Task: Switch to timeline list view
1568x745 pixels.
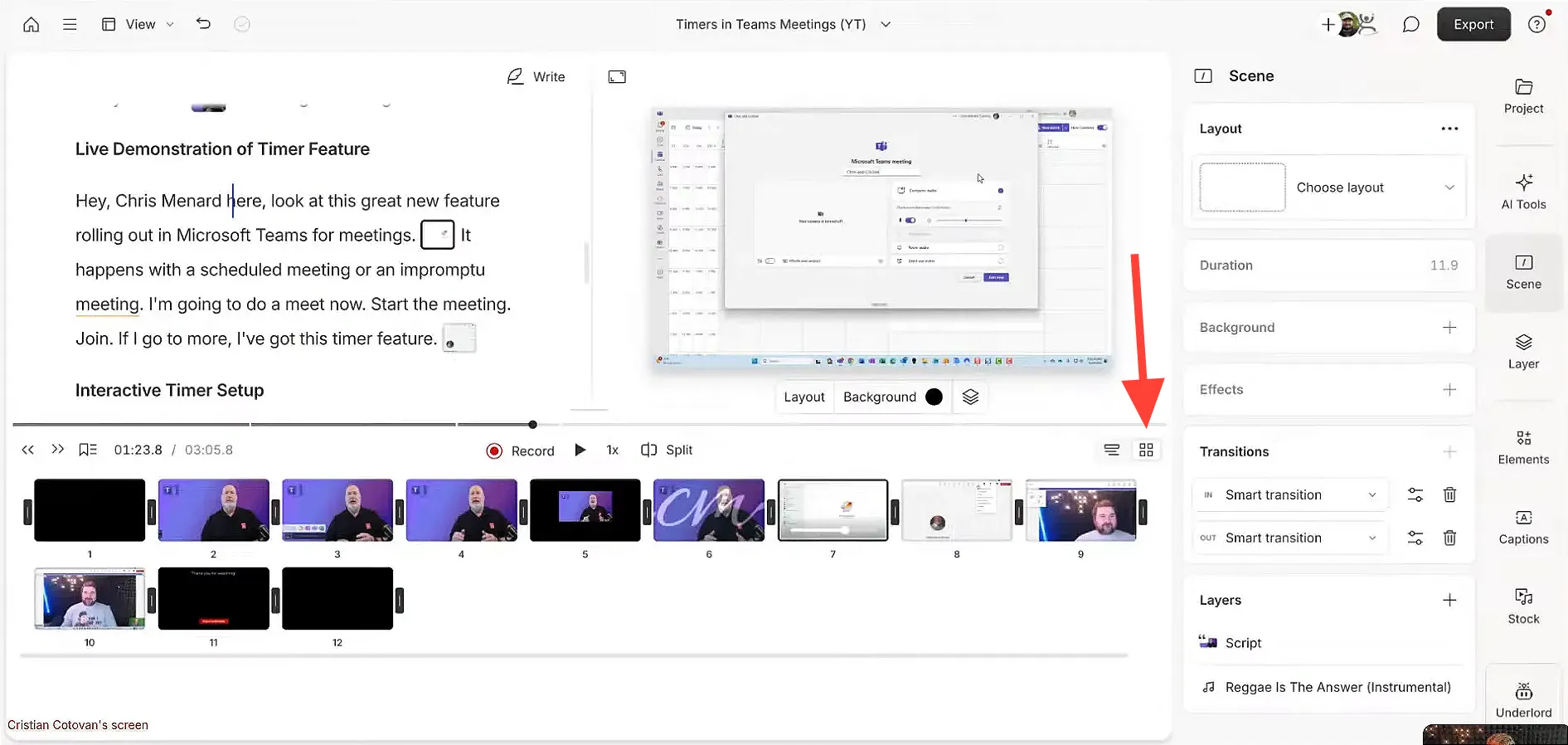Action: (x=1111, y=450)
